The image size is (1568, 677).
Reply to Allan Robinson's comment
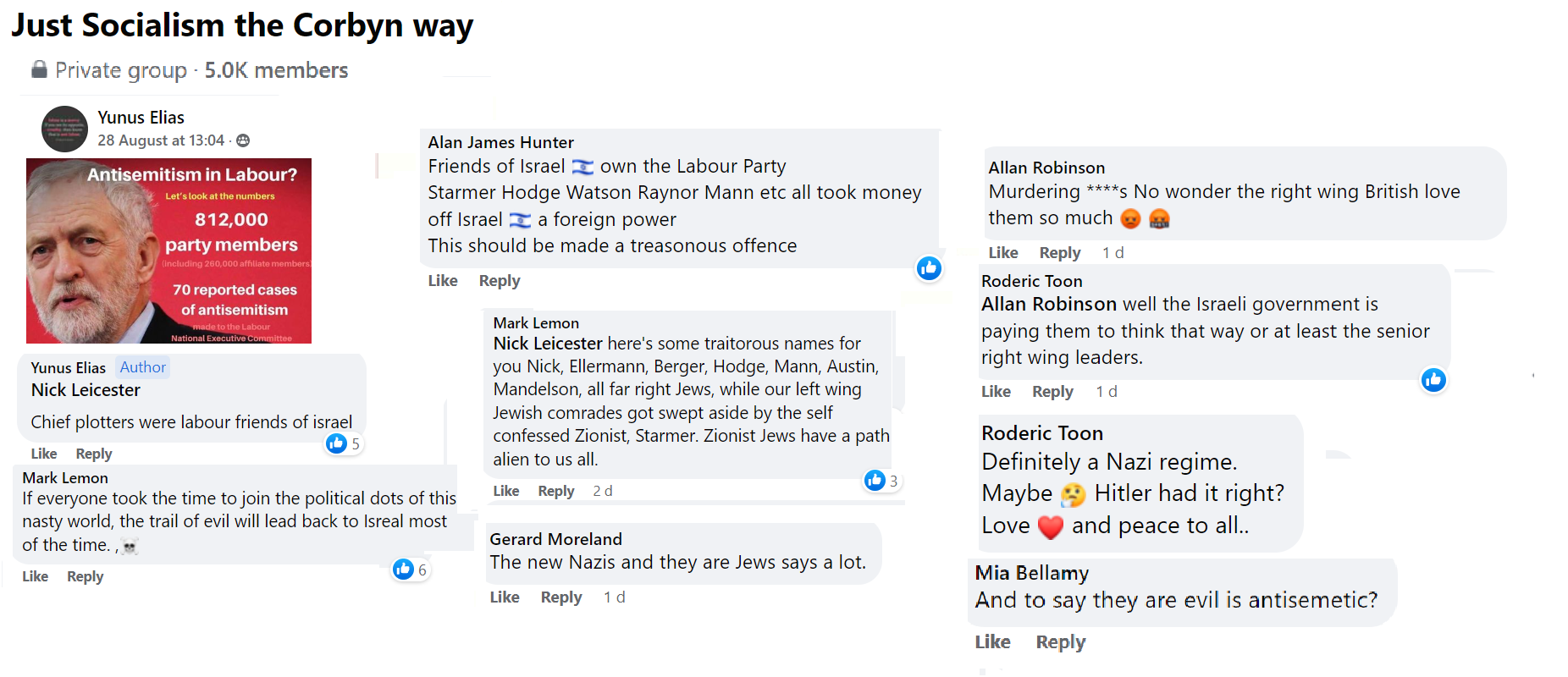[x=1060, y=253]
